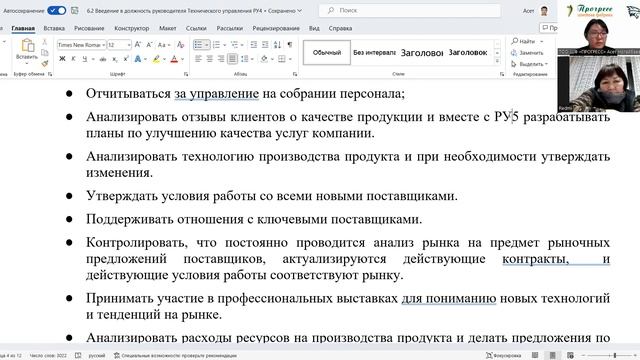The image size is (640, 360).
Task: Apply strikethrough formatting
Action: tap(103, 59)
